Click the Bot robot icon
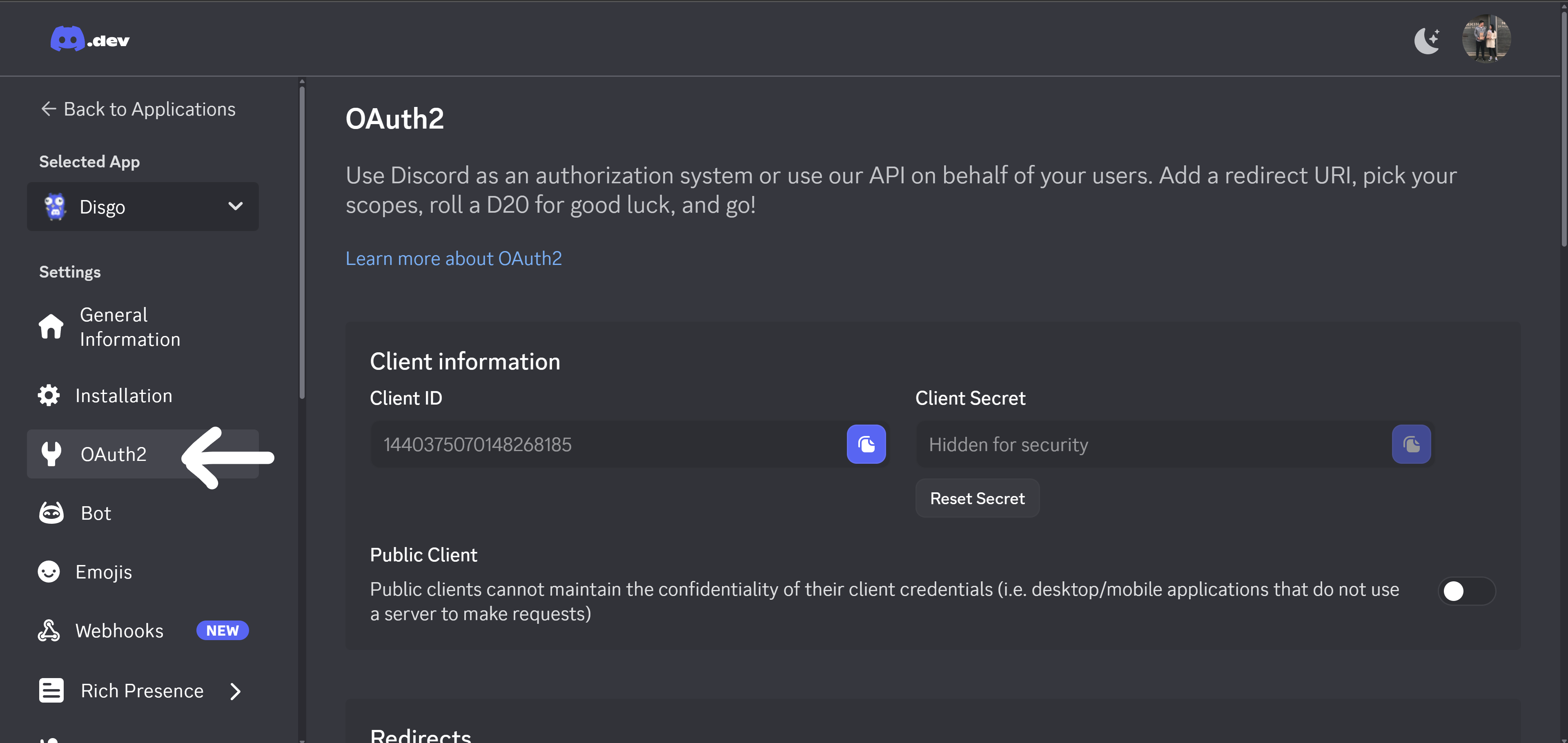The width and height of the screenshot is (1568, 743). (x=51, y=513)
